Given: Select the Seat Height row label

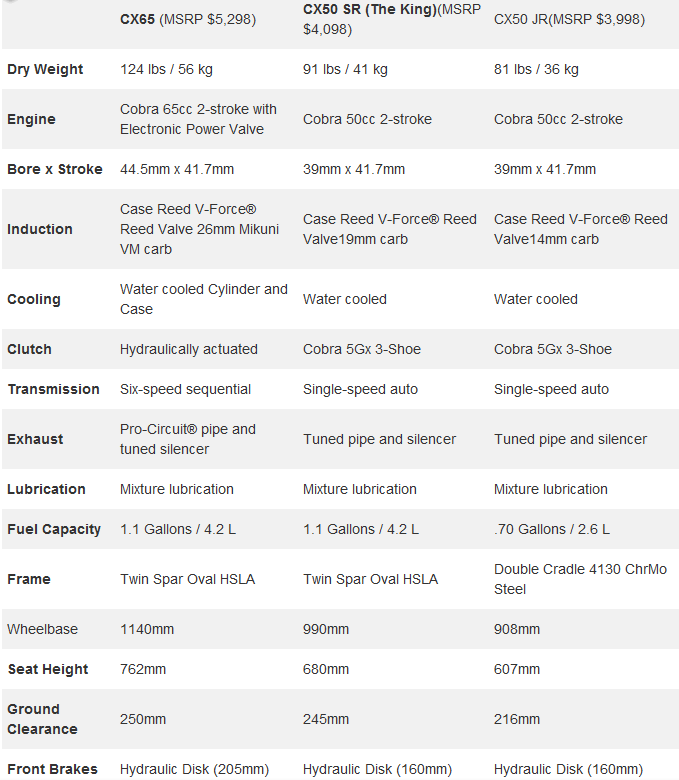Looking at the screenshot, I should (x=48, y=669).
